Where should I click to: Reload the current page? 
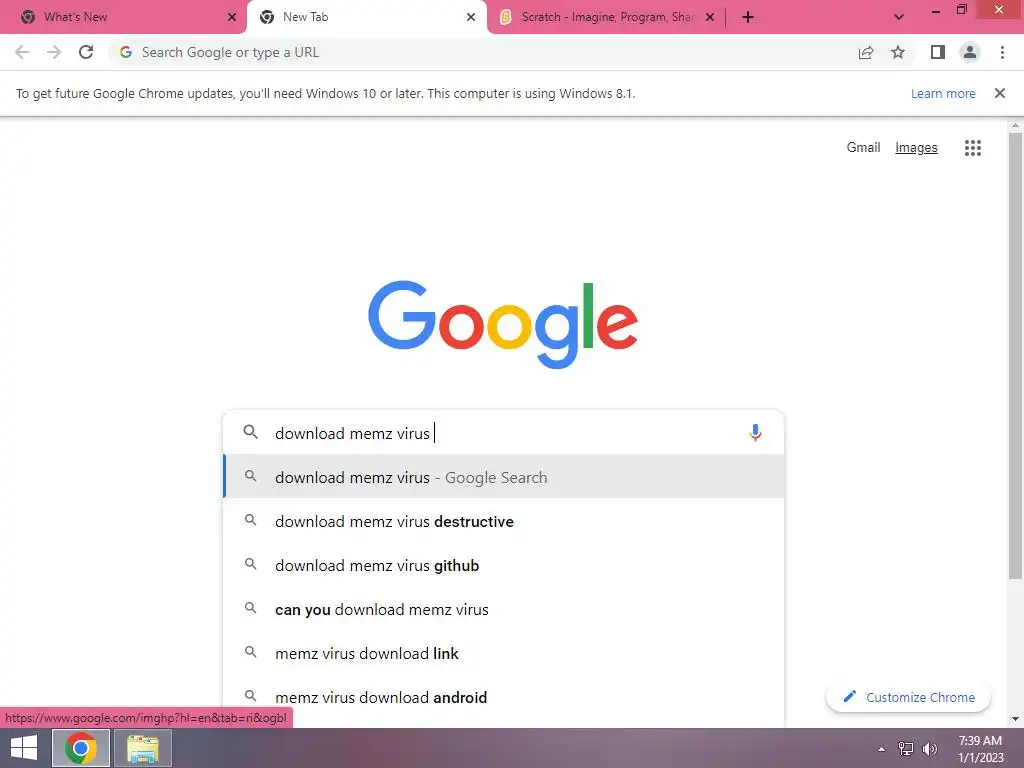(86, 52)
